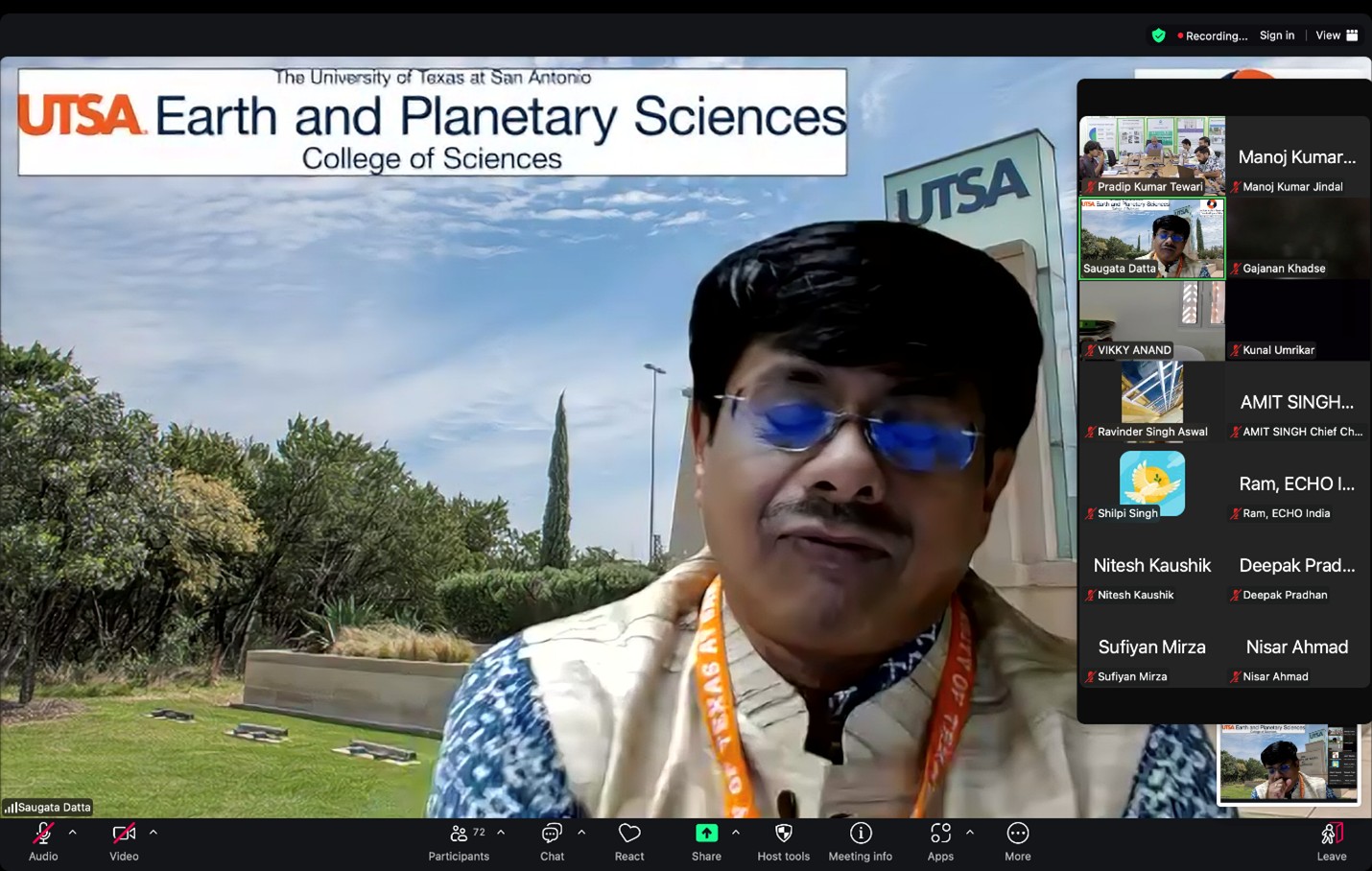Expand audio settings arrow next to Audio

click(73, 833)
